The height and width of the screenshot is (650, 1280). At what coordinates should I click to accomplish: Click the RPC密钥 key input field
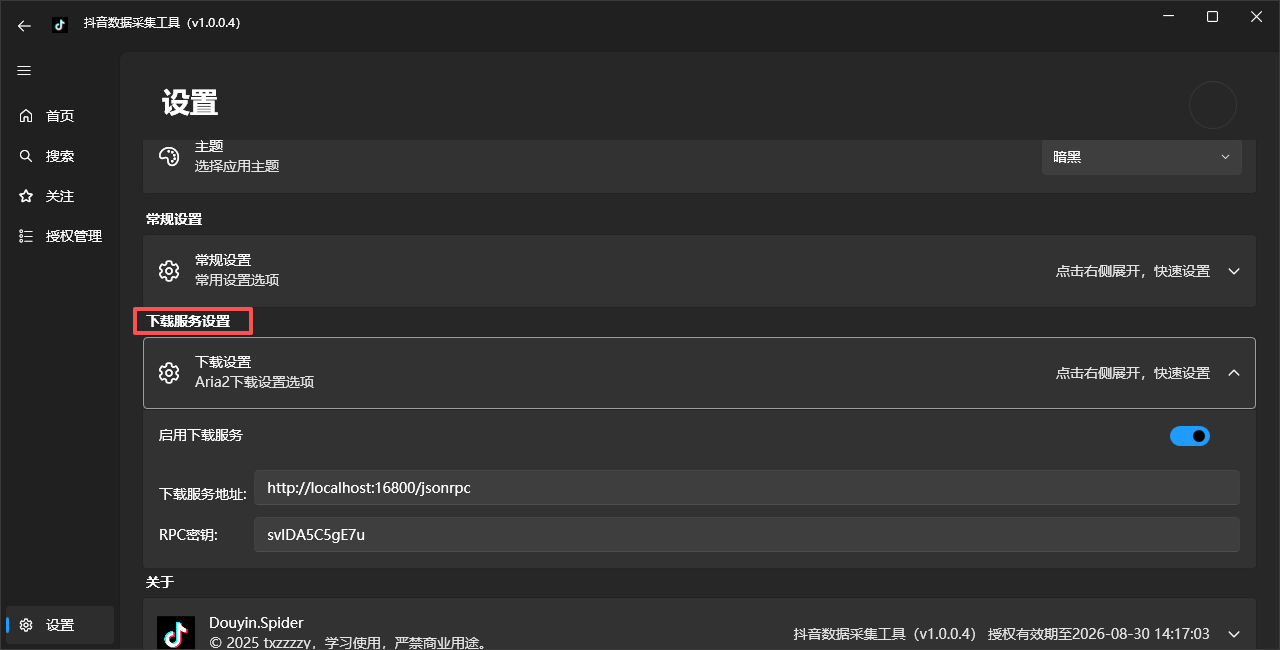(747, 534)
